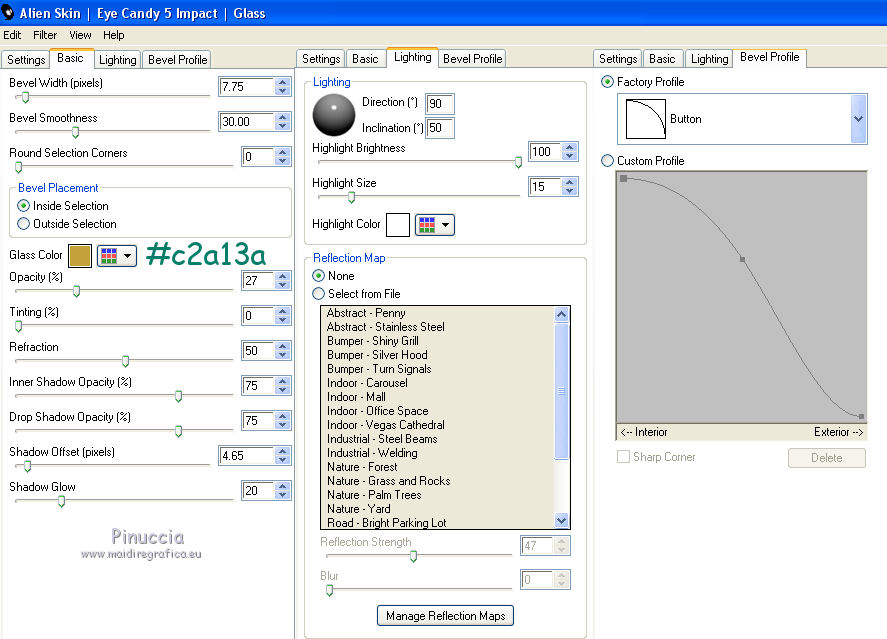Select Outside Selection bevel placement
887x639 pixels.
24,224
